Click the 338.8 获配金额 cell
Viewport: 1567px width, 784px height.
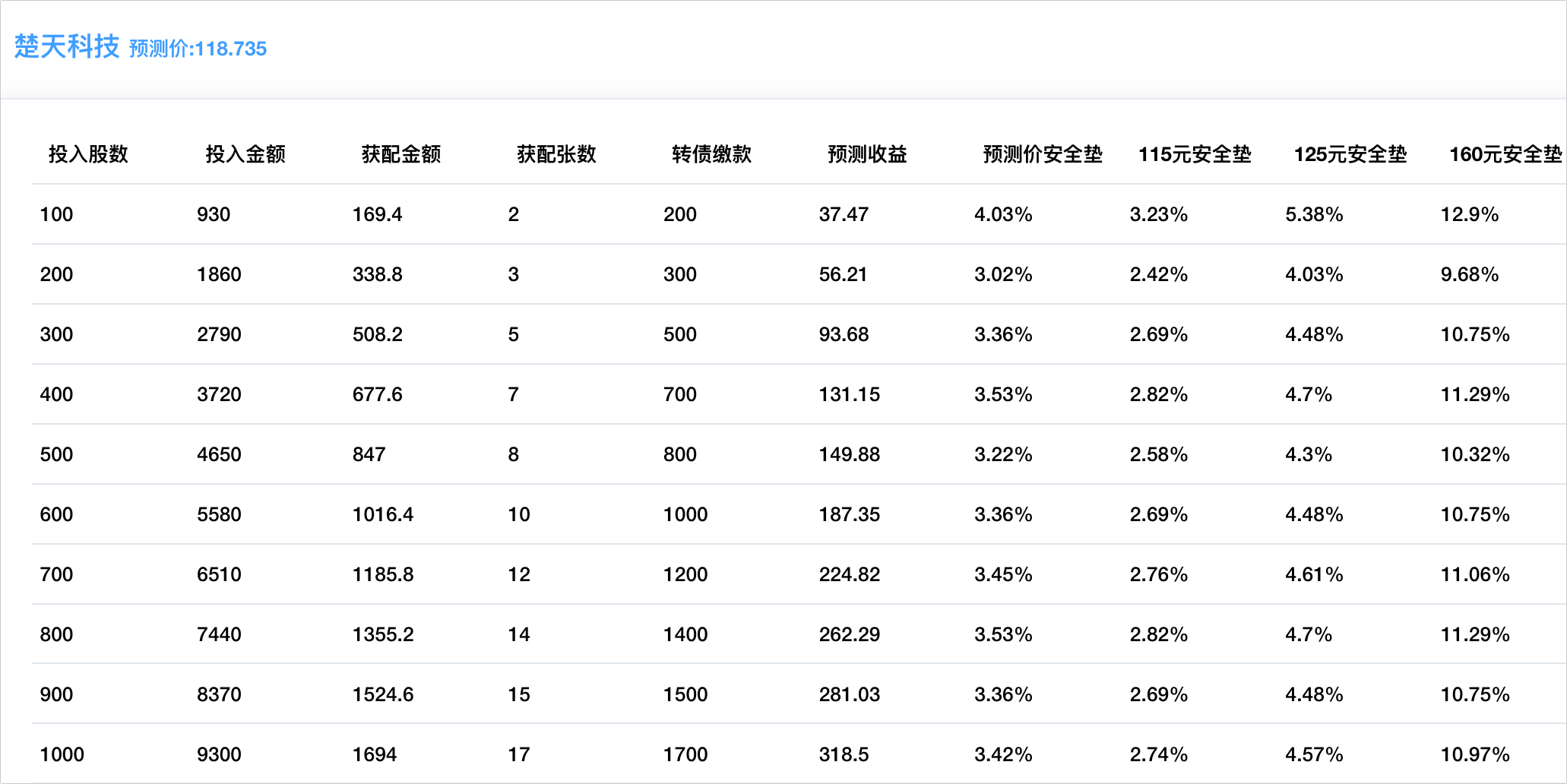click(x=378, y=274)
